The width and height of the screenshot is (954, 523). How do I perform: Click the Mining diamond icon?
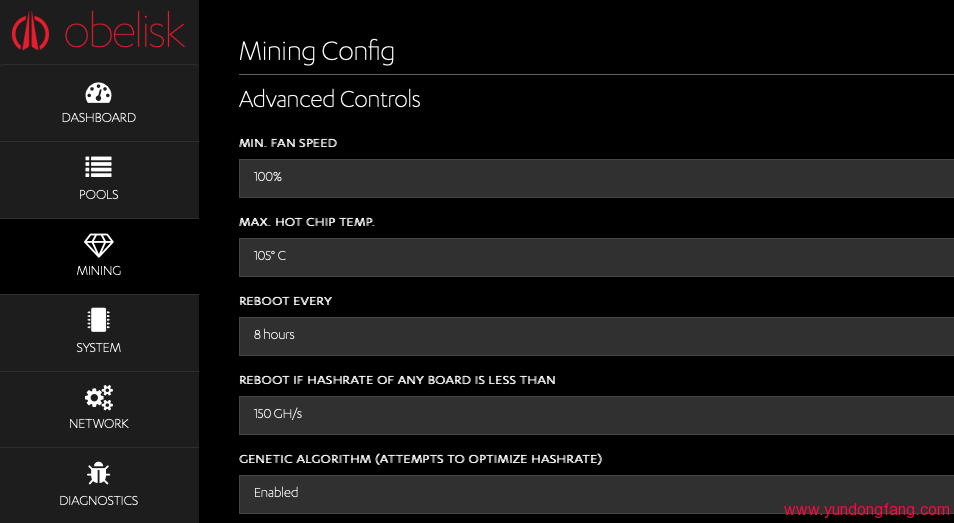point(99,244)
